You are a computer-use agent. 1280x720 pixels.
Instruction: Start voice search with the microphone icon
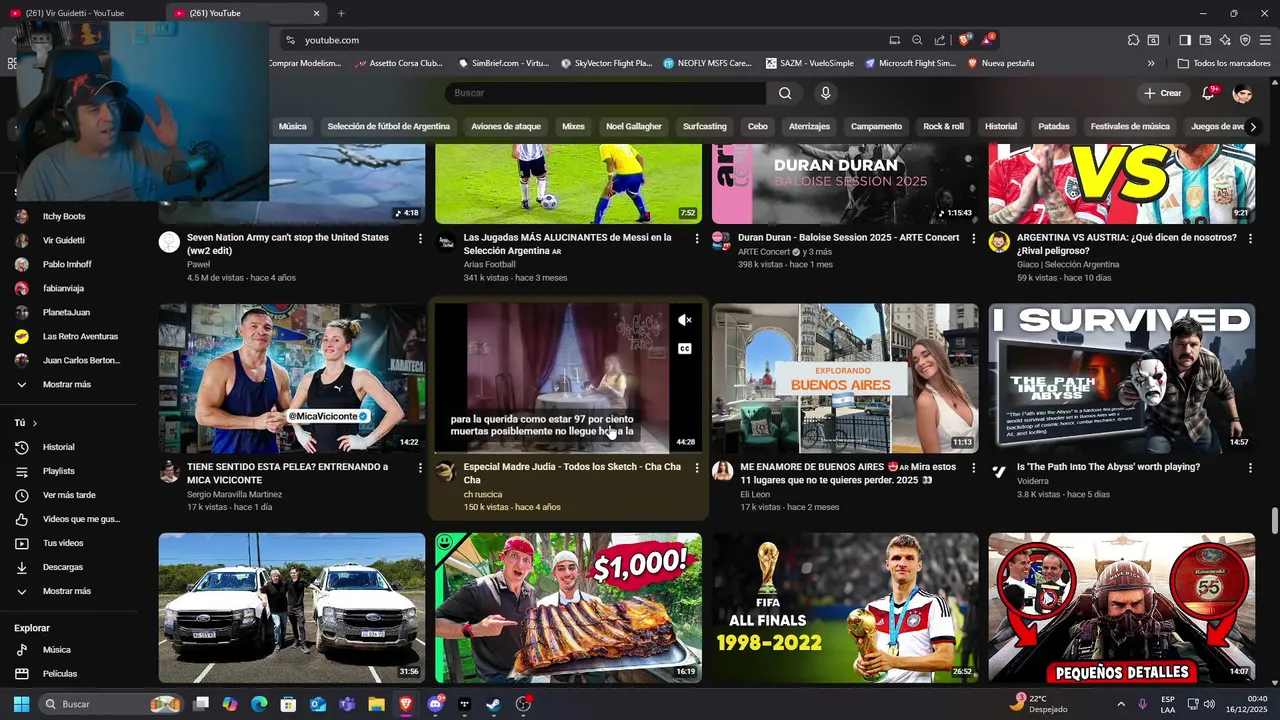pos(825,93)
